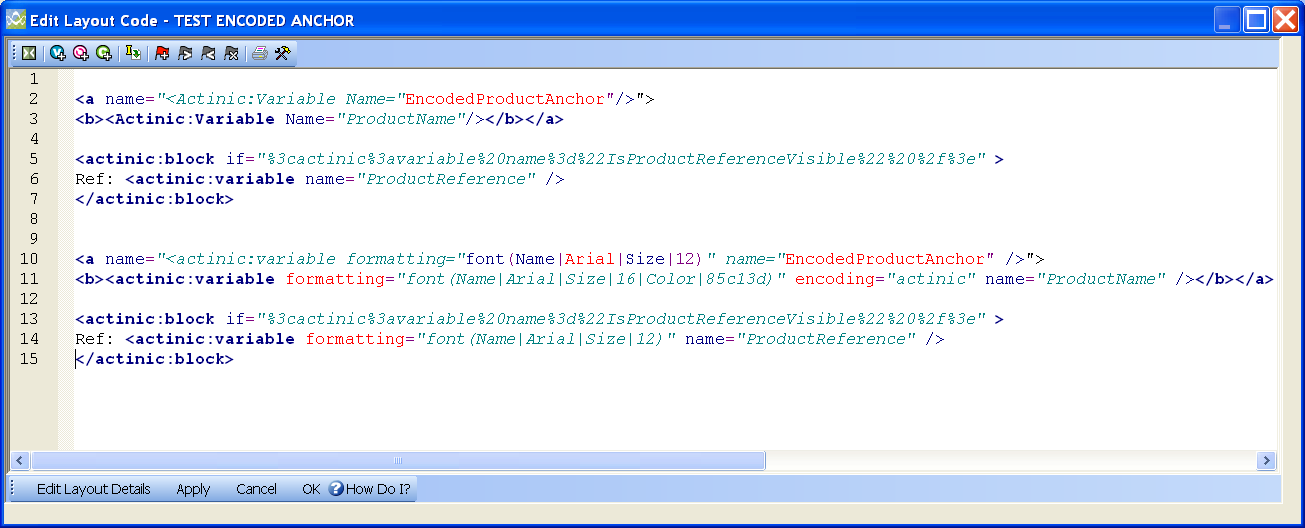This screenshot has width=1305, height=528.
Task: Clear bookmarks with the X flag icon
Action: (231, 54)
